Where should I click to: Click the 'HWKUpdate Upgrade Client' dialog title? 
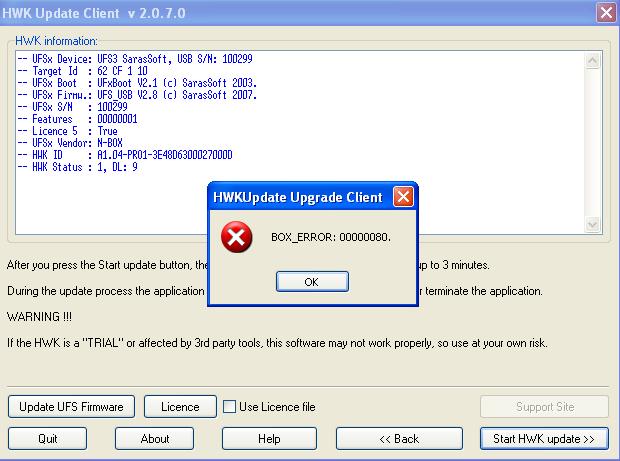[x=298, y=197]
